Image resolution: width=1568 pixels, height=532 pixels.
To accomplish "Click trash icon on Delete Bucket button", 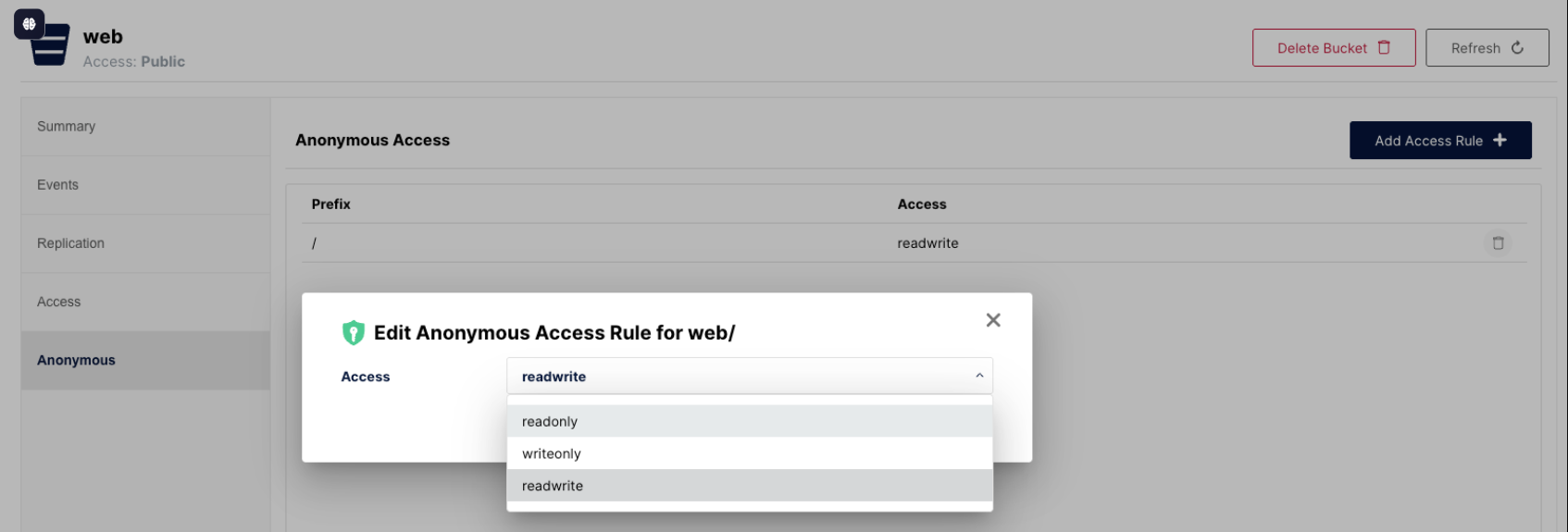I will click(x=1384, y=47).
